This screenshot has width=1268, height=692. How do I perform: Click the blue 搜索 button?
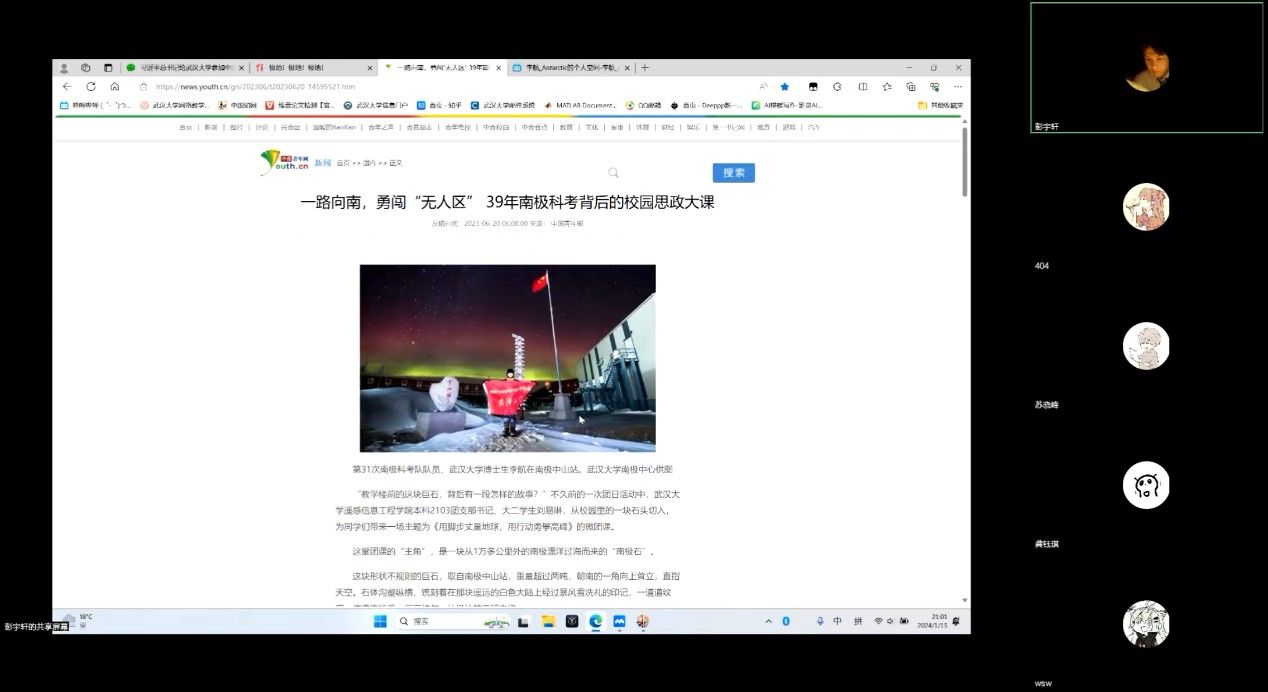[x=733, y=173]
